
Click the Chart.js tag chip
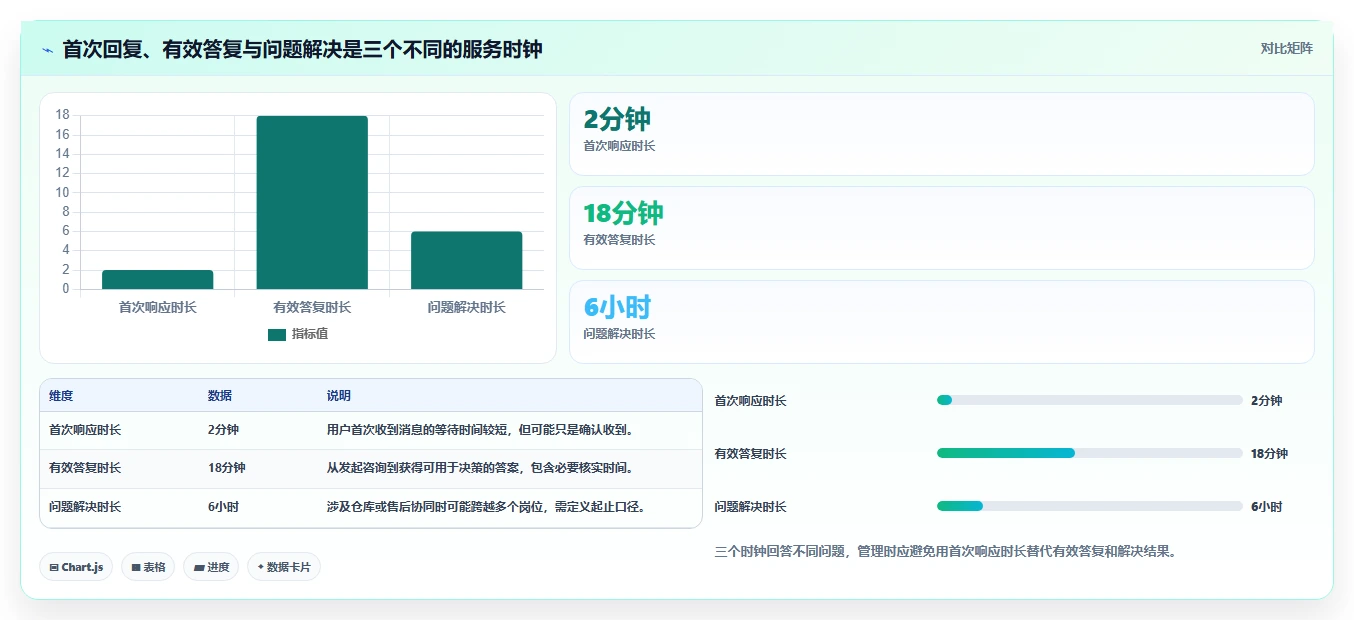pyautogui.click(x=76, y=567)
